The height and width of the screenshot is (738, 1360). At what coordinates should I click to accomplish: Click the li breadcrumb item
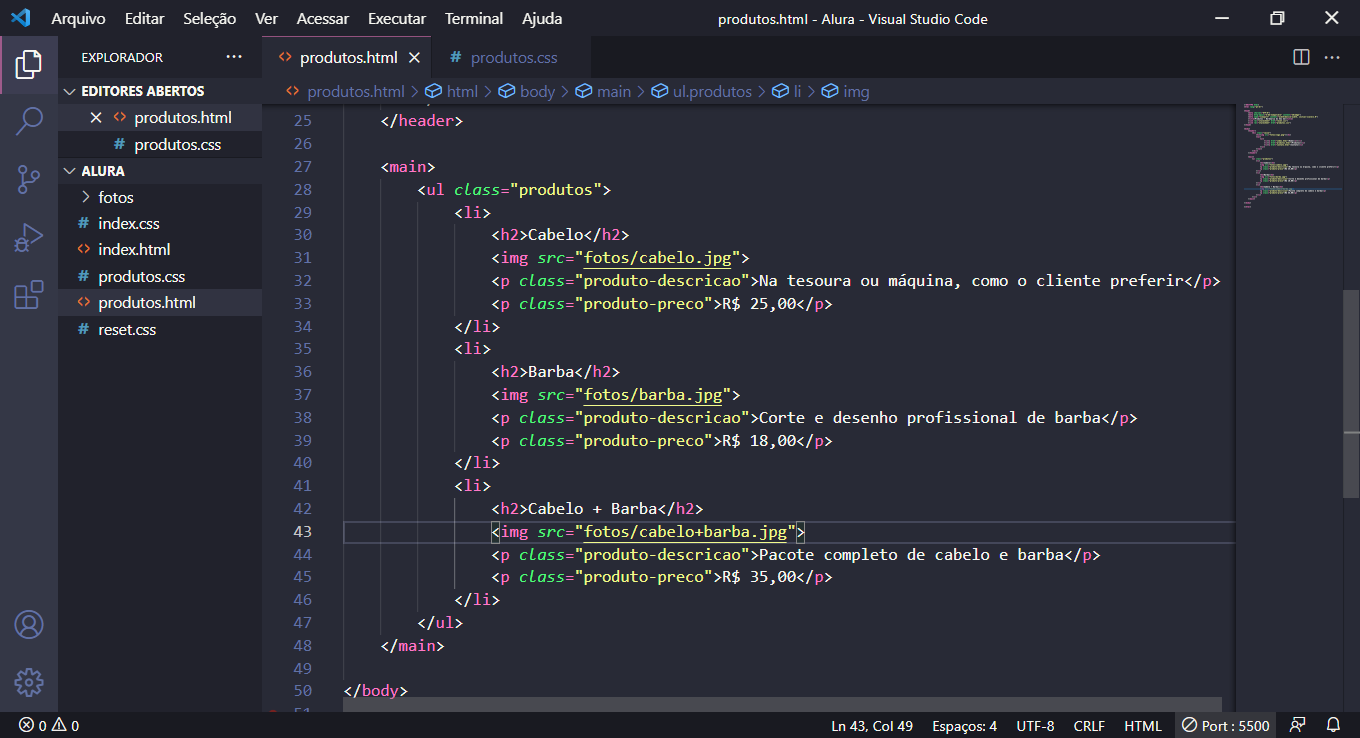(787, 91)
